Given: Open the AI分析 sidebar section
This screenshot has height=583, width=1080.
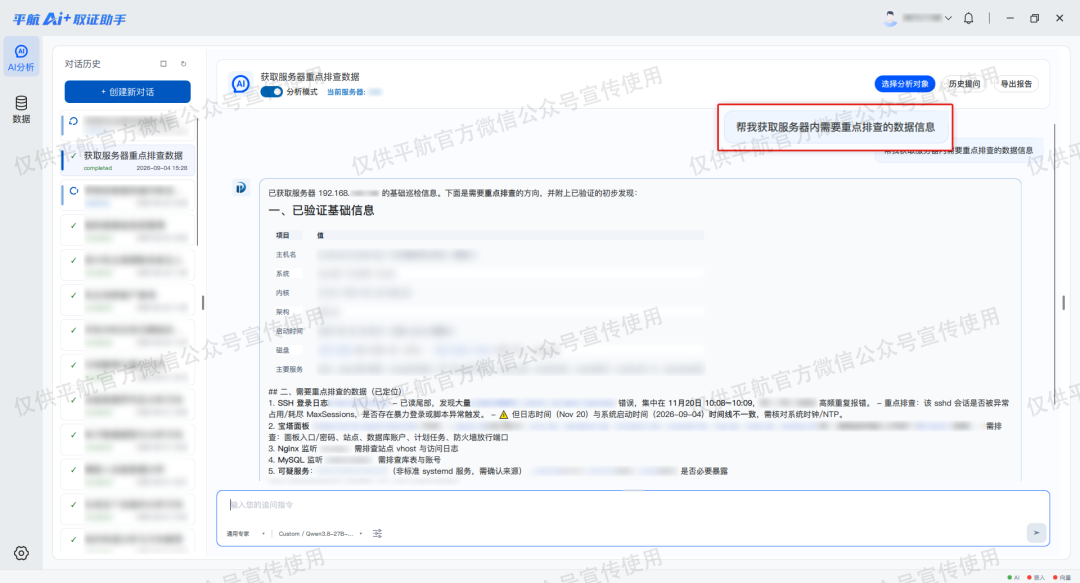Looking at the screenshot, I should 21,58.
